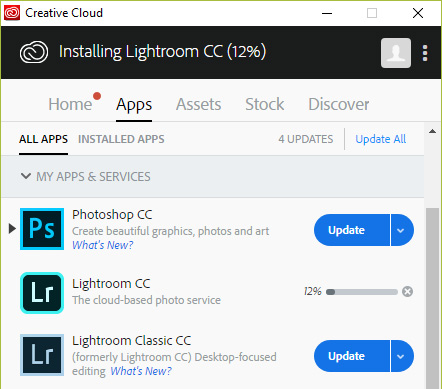442x389 pixels.
Task: Expand the Photoshop CC row triangle
Action: point(12,229)
